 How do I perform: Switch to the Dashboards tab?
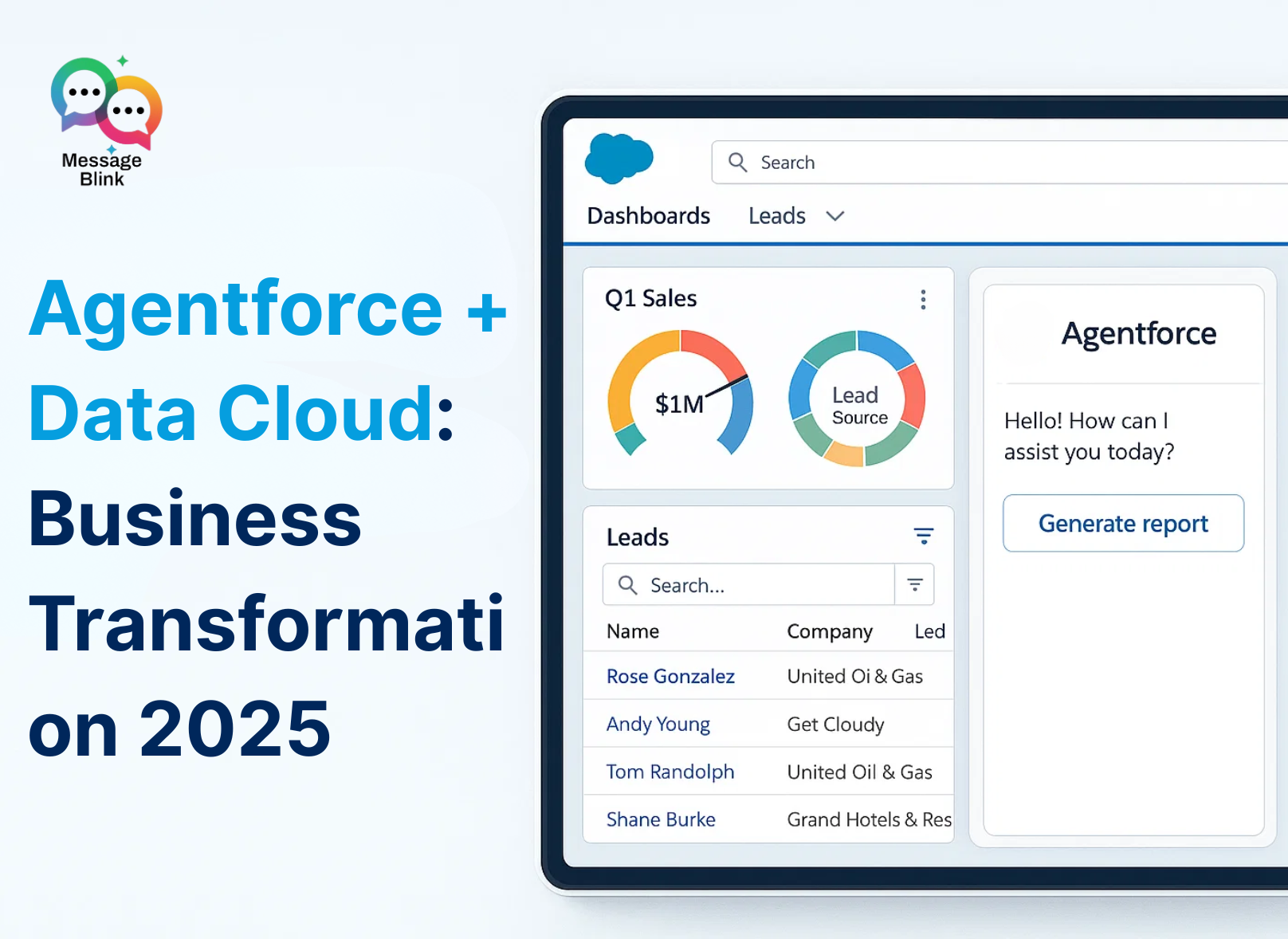pos(648,216)
